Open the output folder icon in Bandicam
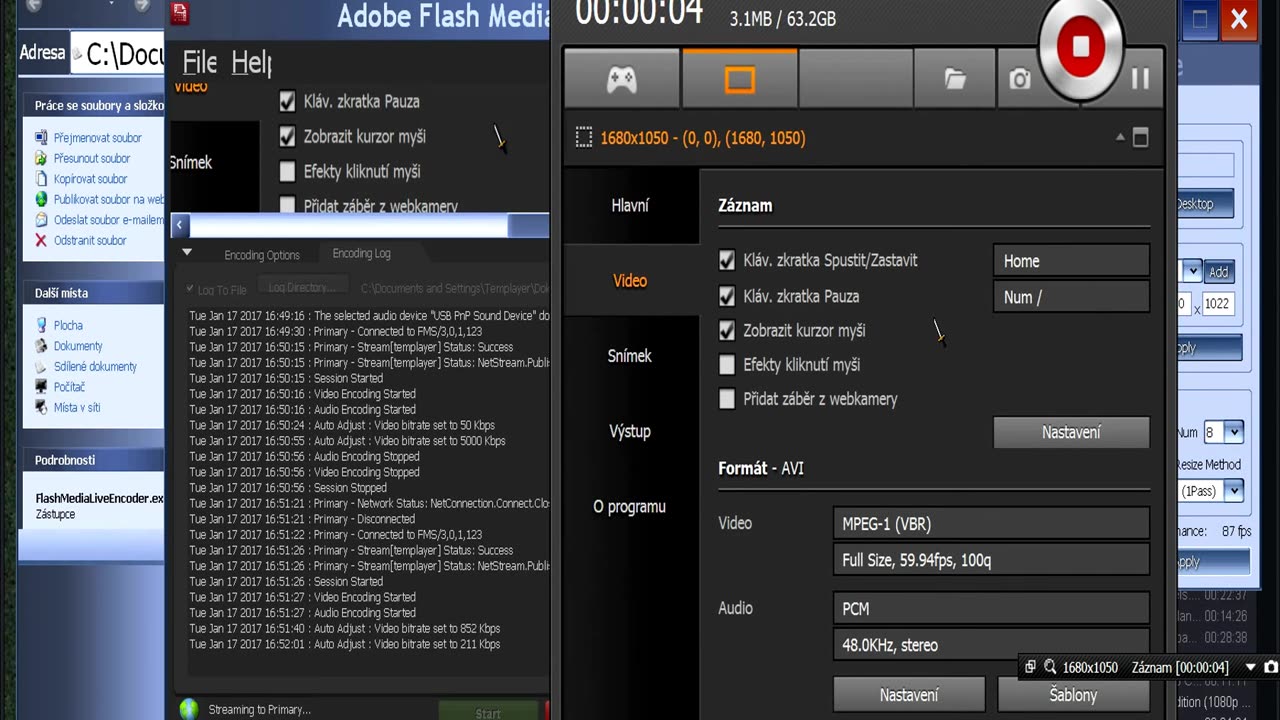The image size is (1280, 720). click(955, 79)
